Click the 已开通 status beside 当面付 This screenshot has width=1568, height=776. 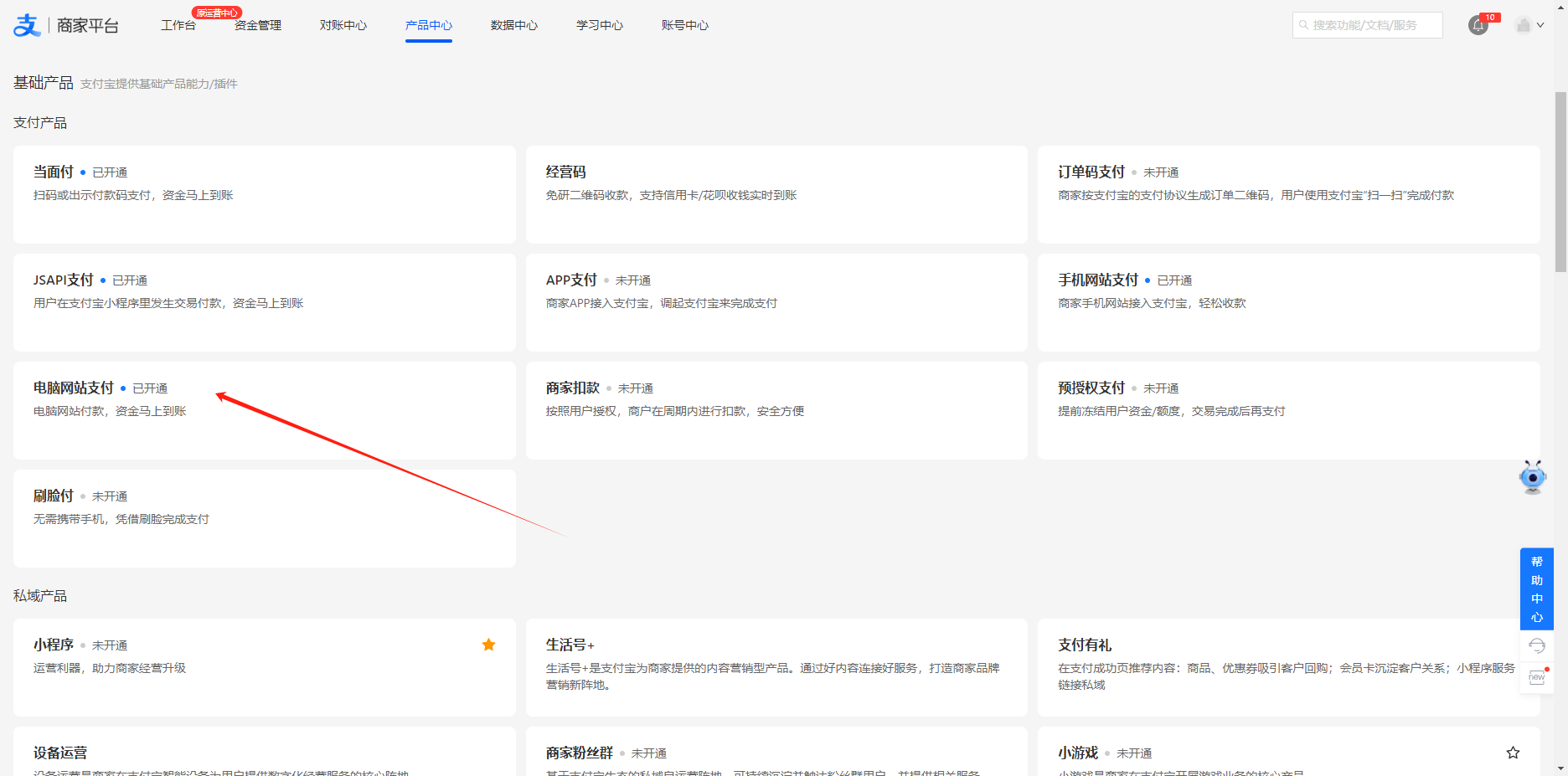[110, 172]
